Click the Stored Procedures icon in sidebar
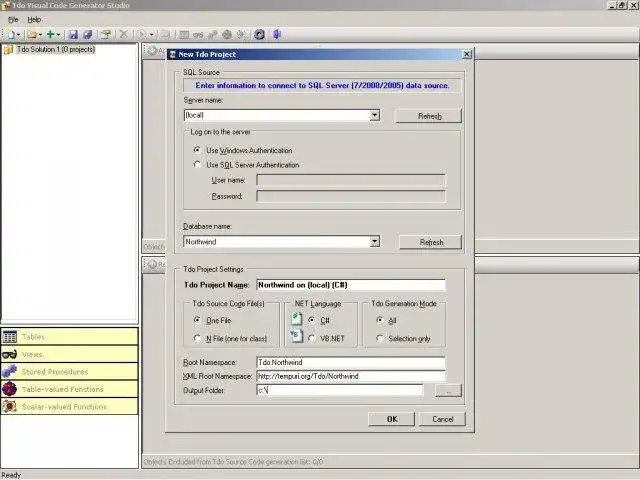 coord(9,371)
